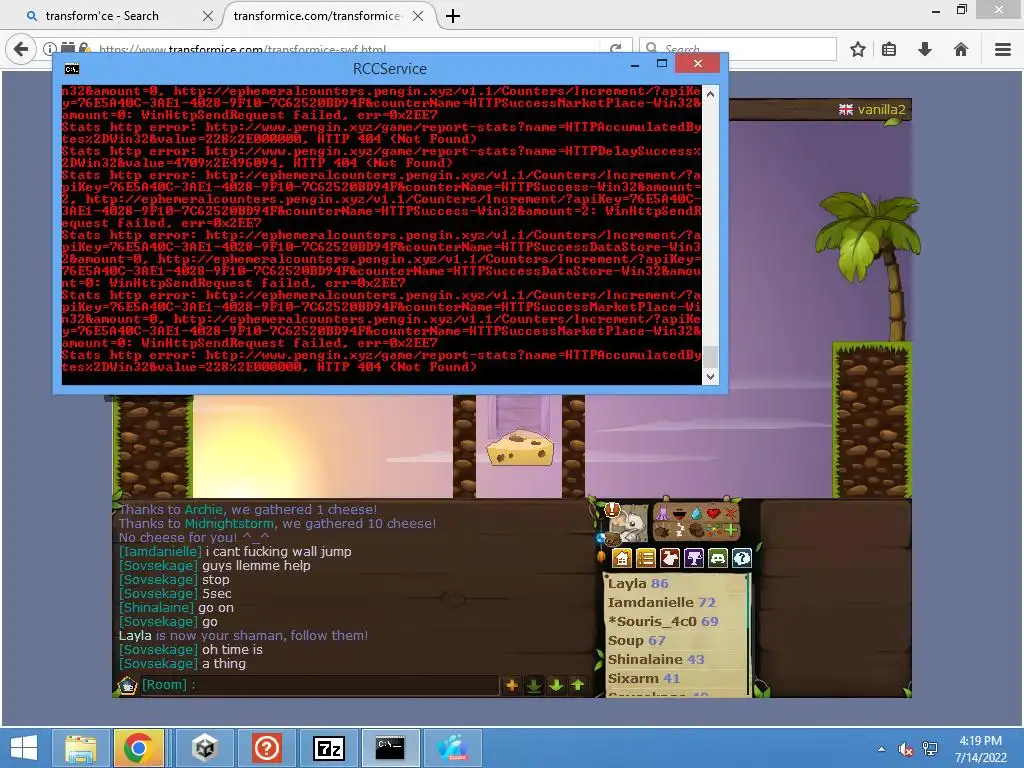Use the red angry mark emote

tap(731, 513)
